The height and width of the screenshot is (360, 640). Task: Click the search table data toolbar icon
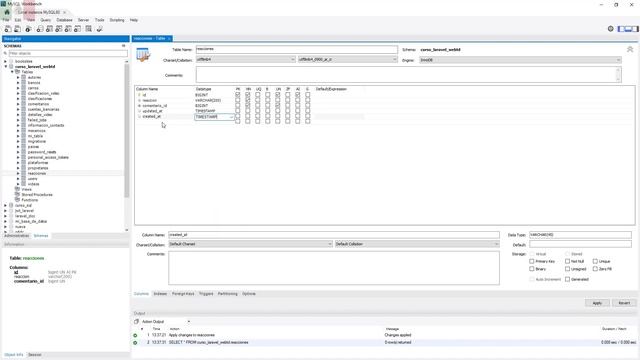(x=89, y=29)
